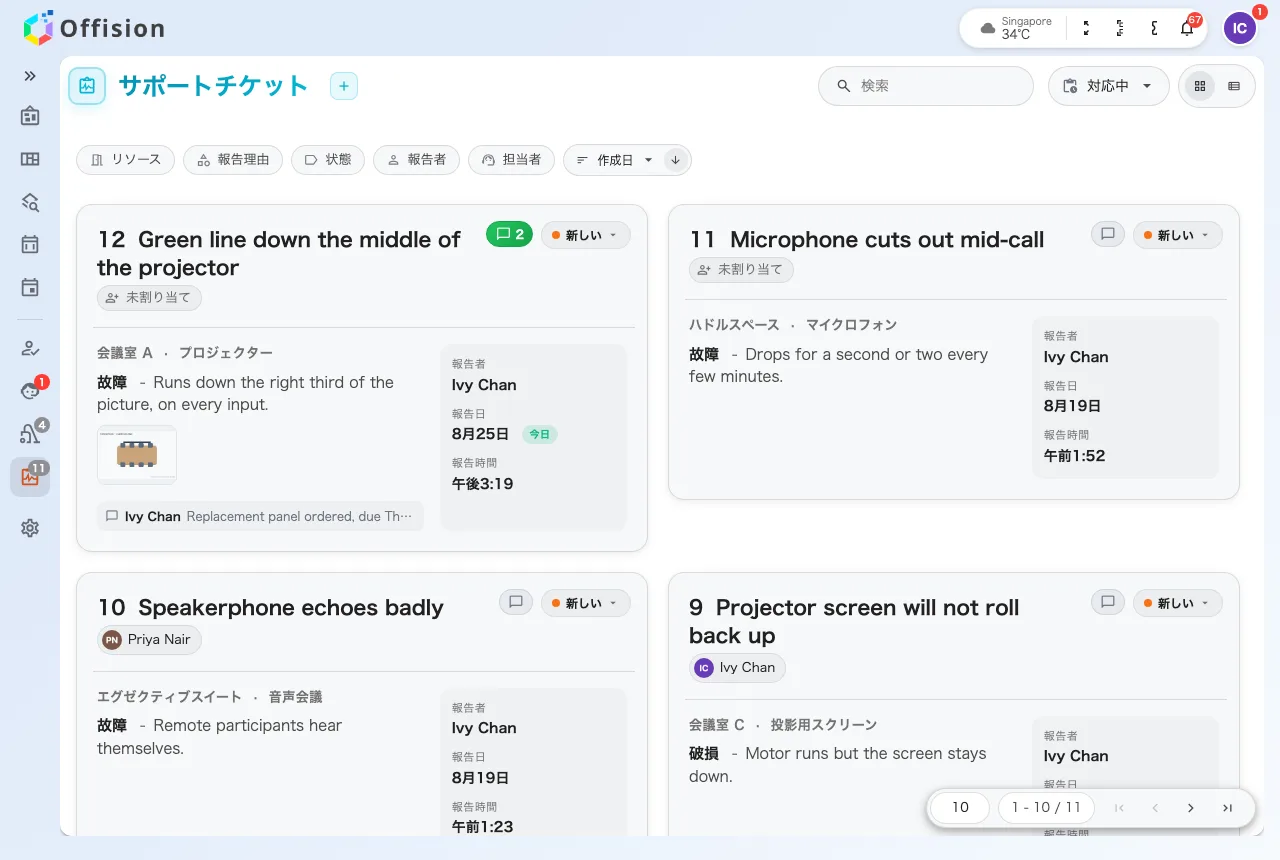Jump to last page of tickets
1280x860 pixels.
click(x=1227, y=808)
